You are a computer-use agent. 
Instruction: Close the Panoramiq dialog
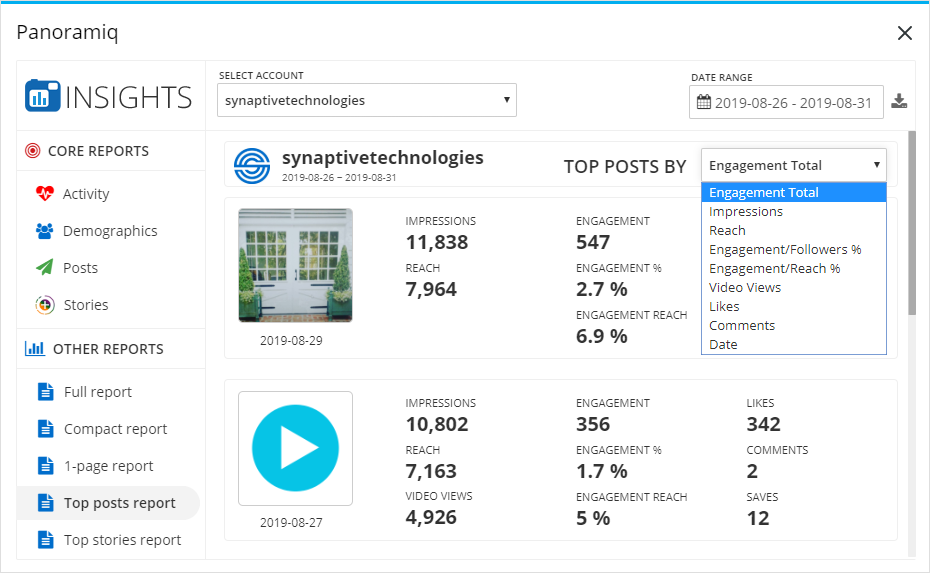point(904,33)
